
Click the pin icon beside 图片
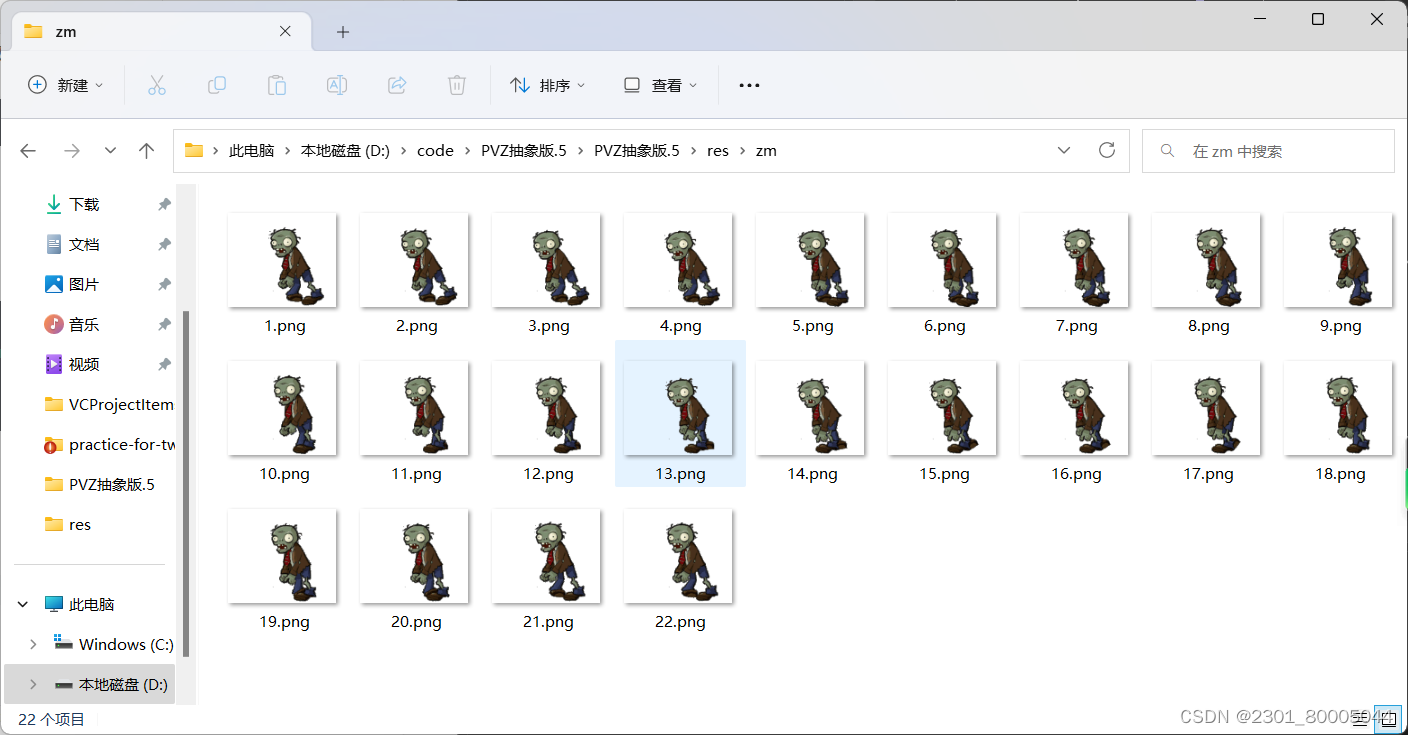[164, 284]
